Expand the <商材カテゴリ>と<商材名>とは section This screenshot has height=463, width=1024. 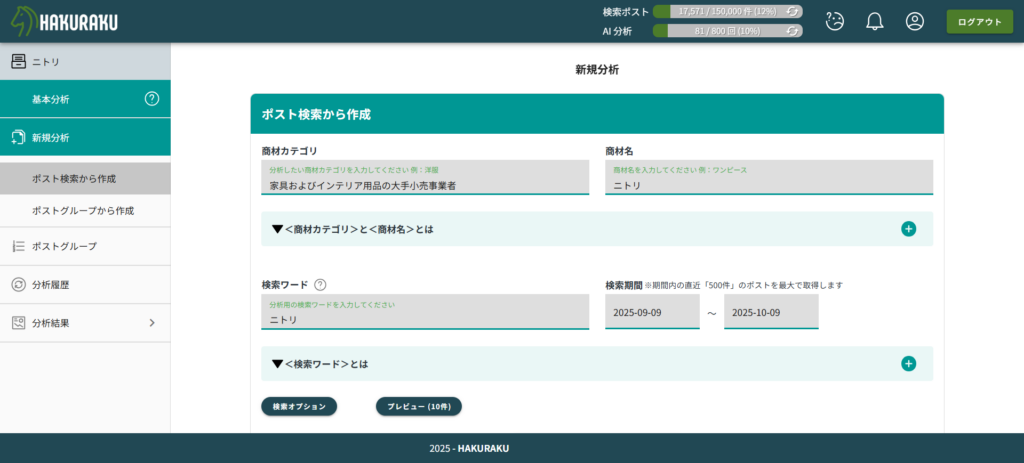point(908,229)
